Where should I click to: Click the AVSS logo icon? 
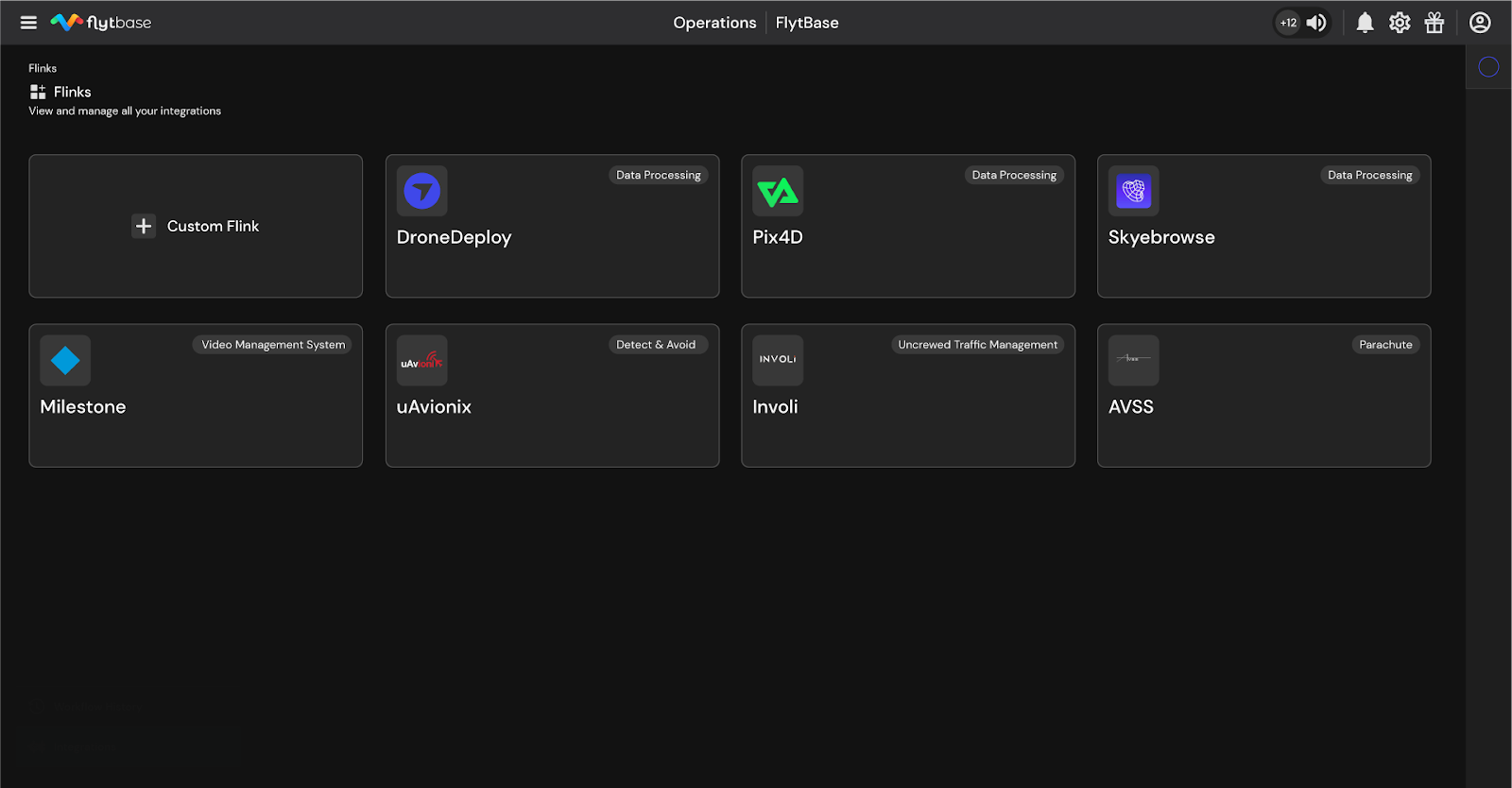click(x=1134, y=360)
